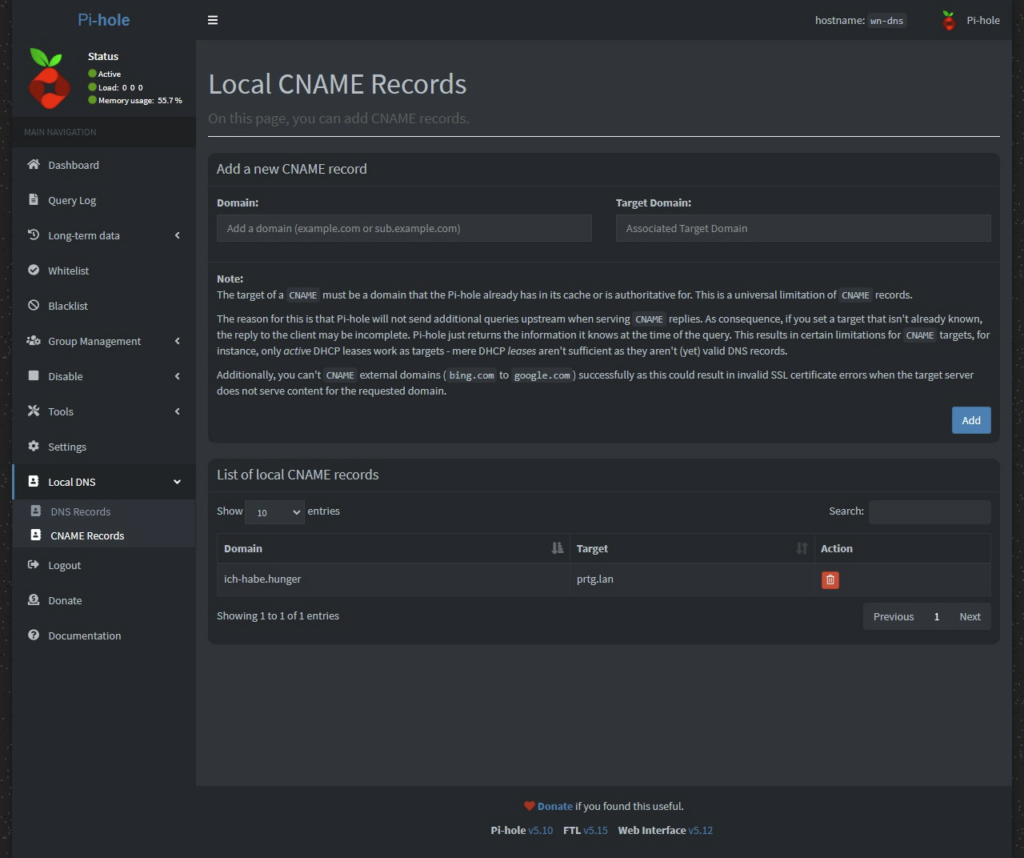The image size is (1024, 858).
Task: Click the Dashboard home icon
Action: [33, 165]
